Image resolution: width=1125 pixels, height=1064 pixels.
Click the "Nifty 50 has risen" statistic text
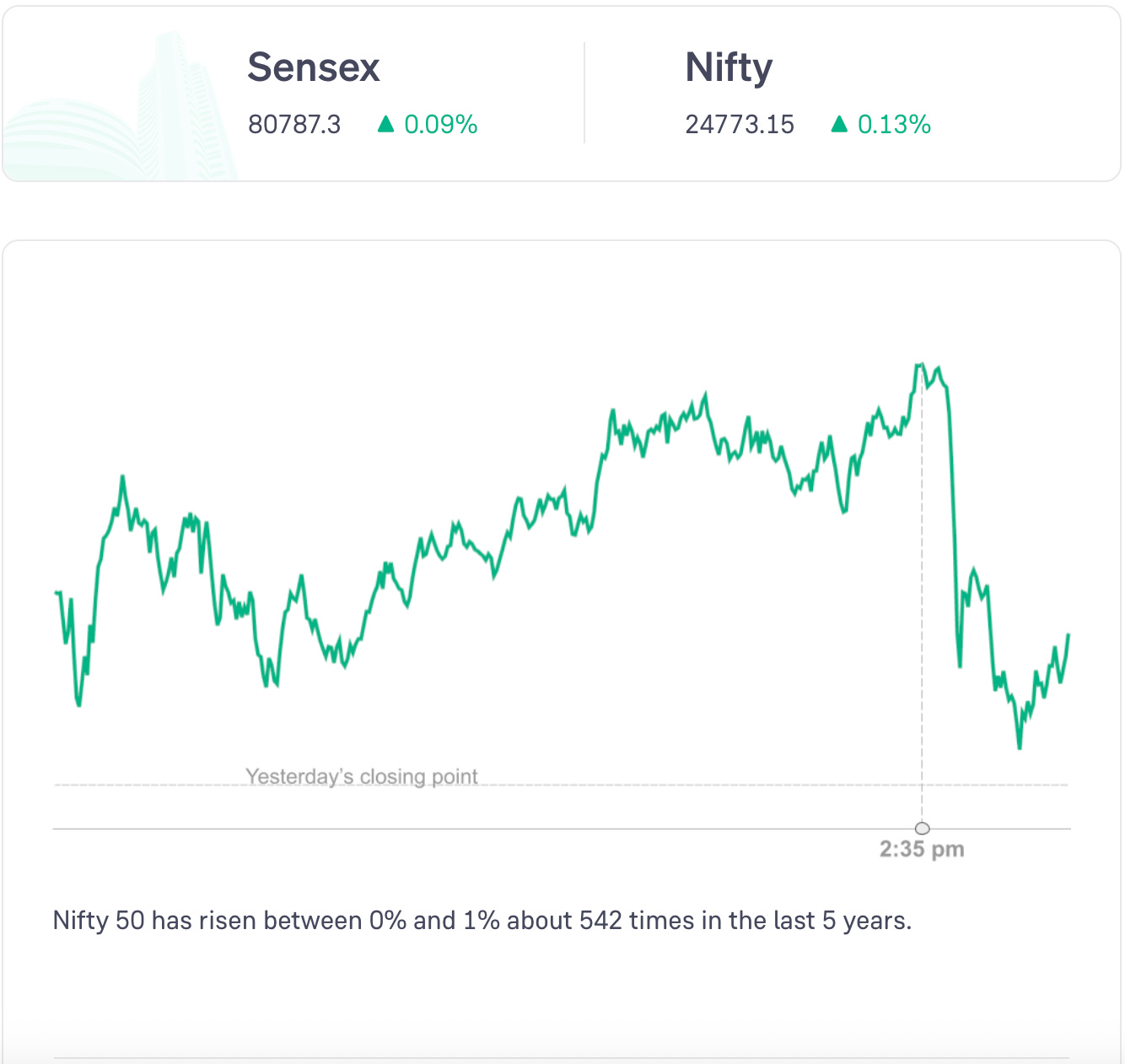(482, 920)
